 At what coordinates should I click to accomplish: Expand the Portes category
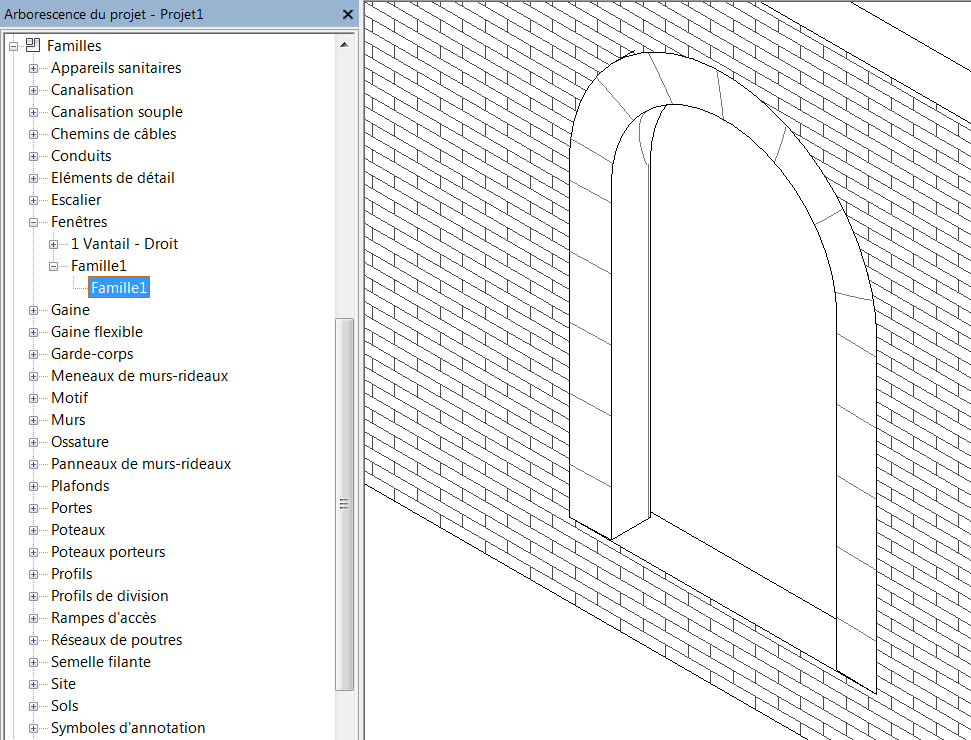pos(34,507)
